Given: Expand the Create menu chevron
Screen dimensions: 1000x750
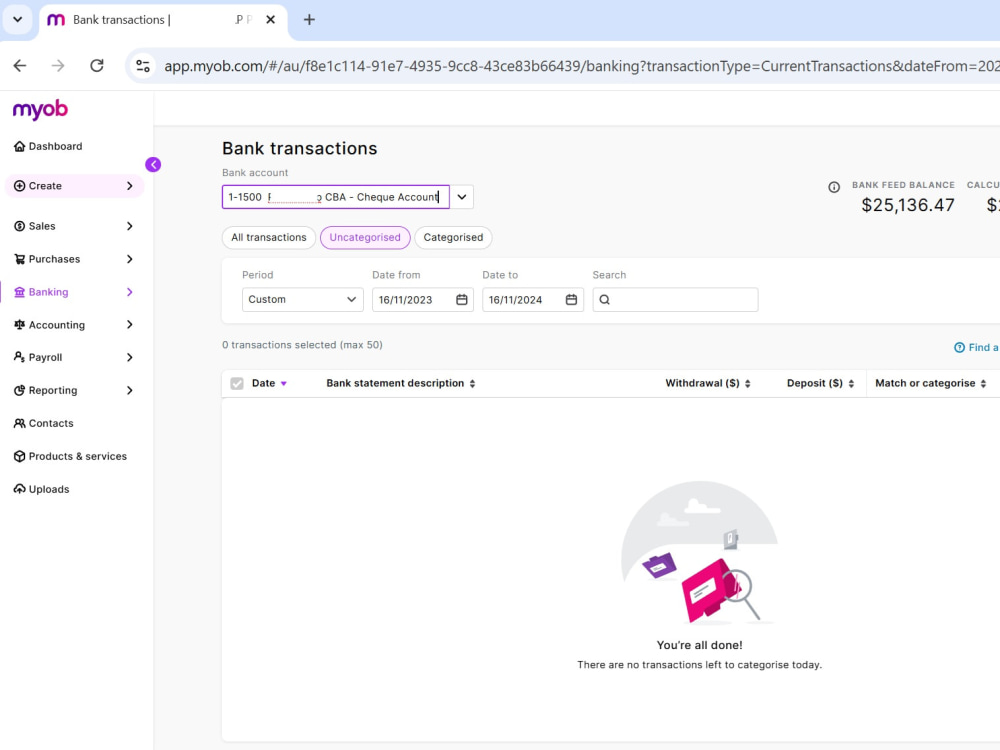Looking at the screenshot, I should 129,186.
